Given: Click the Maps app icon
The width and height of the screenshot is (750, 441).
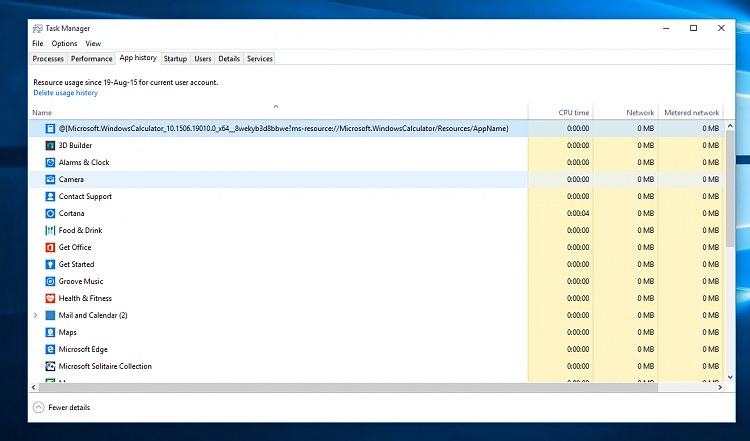Looking at the screenshot, I should click(x=50, y=332).
